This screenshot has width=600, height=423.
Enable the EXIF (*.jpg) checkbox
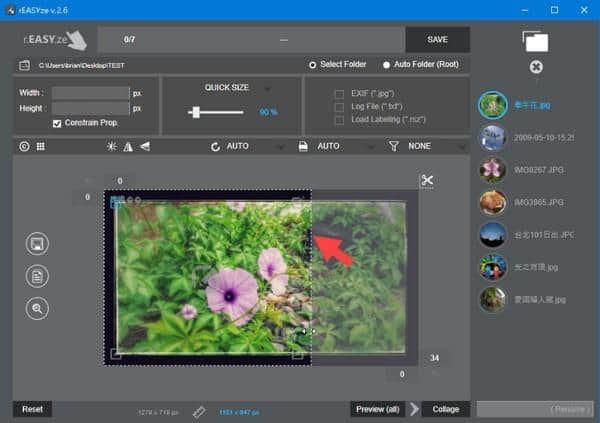pyautogui.click(x=339, y=93)
